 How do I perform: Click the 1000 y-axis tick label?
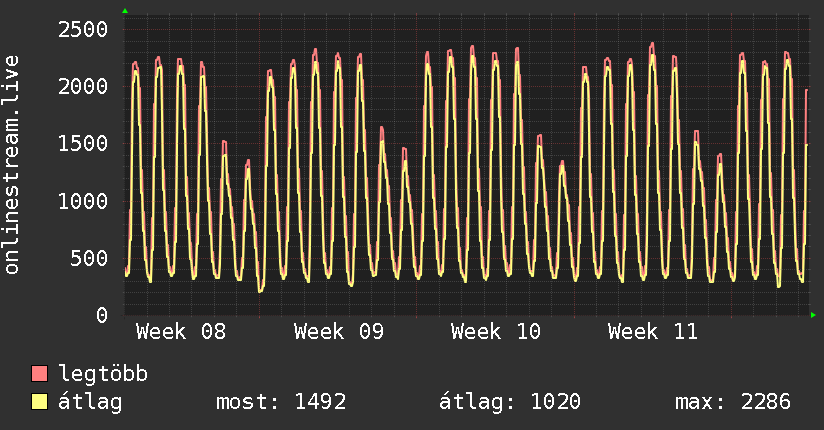pos(82,201)
